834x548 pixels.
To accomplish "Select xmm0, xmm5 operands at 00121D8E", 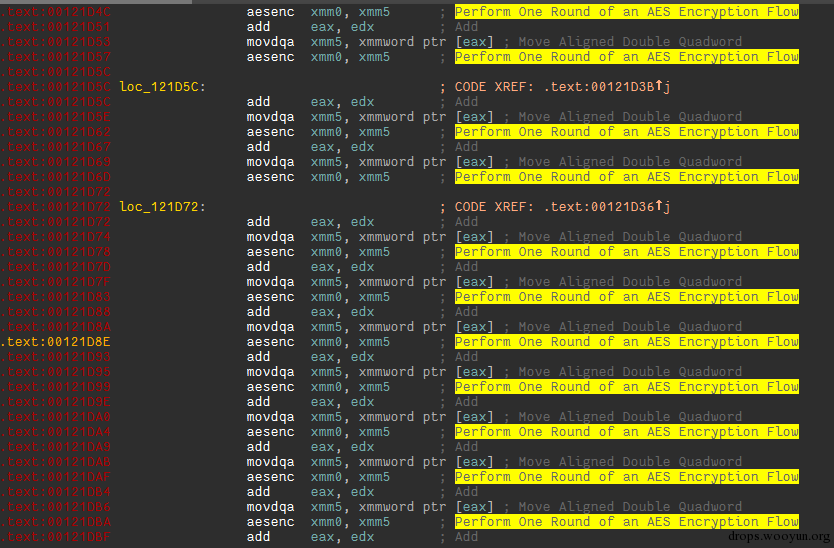I will pyautogui.click(x=351, y=342).
